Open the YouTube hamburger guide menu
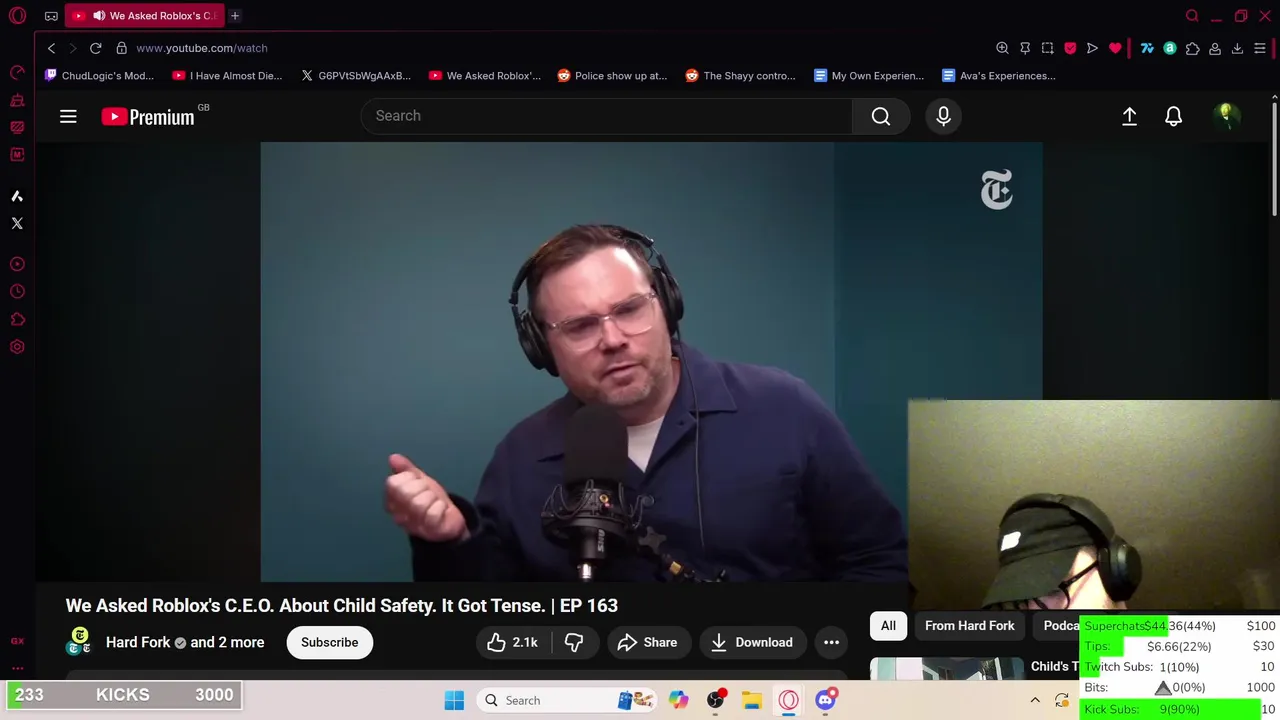 (68, 117)
